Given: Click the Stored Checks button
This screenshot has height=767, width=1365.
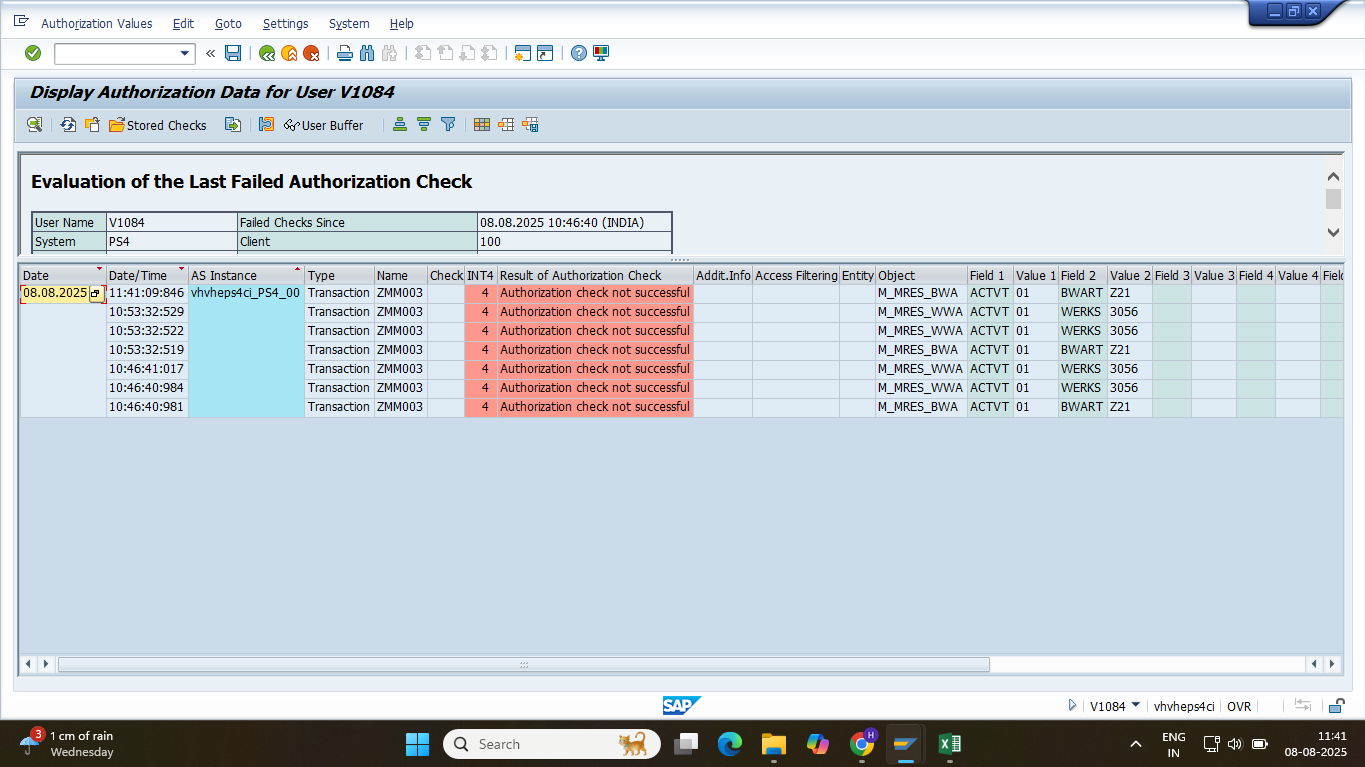Looking at the screenshot, I should point(158,125).
